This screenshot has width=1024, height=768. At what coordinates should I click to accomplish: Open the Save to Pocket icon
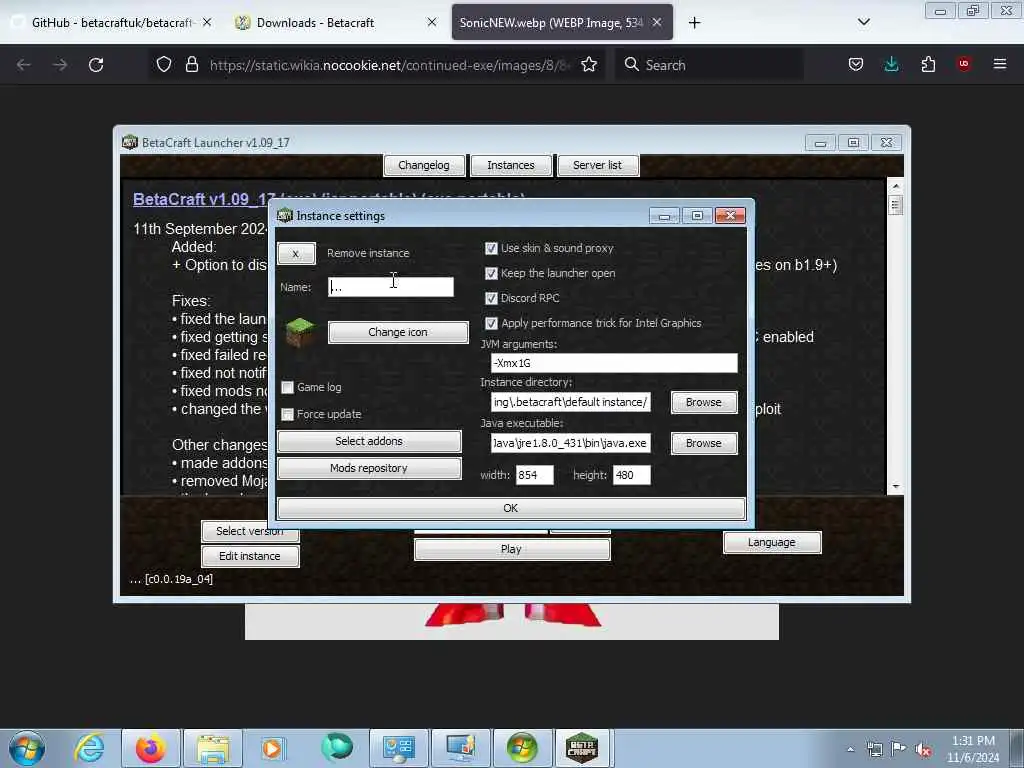tap(856, 64)
